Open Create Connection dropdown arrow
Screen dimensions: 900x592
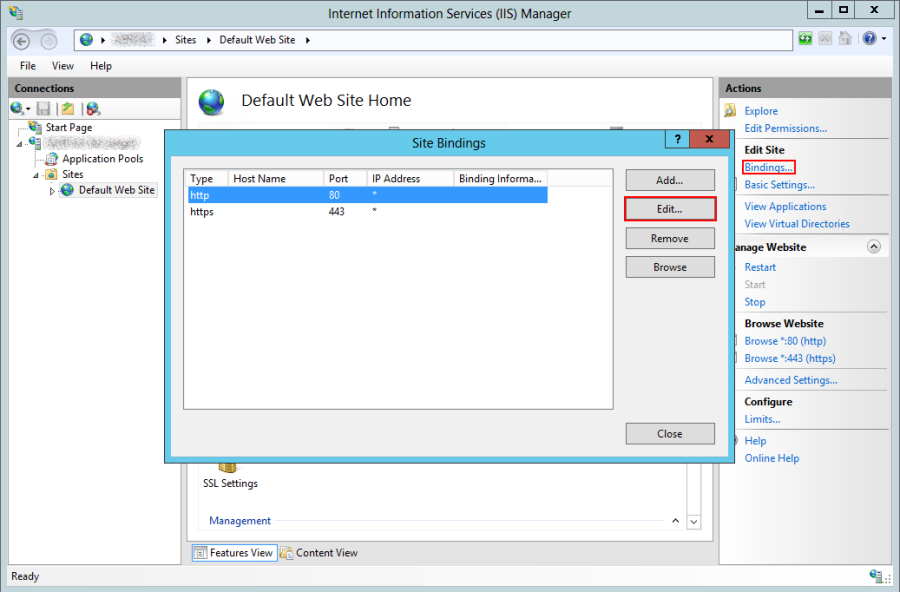tap(28, 109)
